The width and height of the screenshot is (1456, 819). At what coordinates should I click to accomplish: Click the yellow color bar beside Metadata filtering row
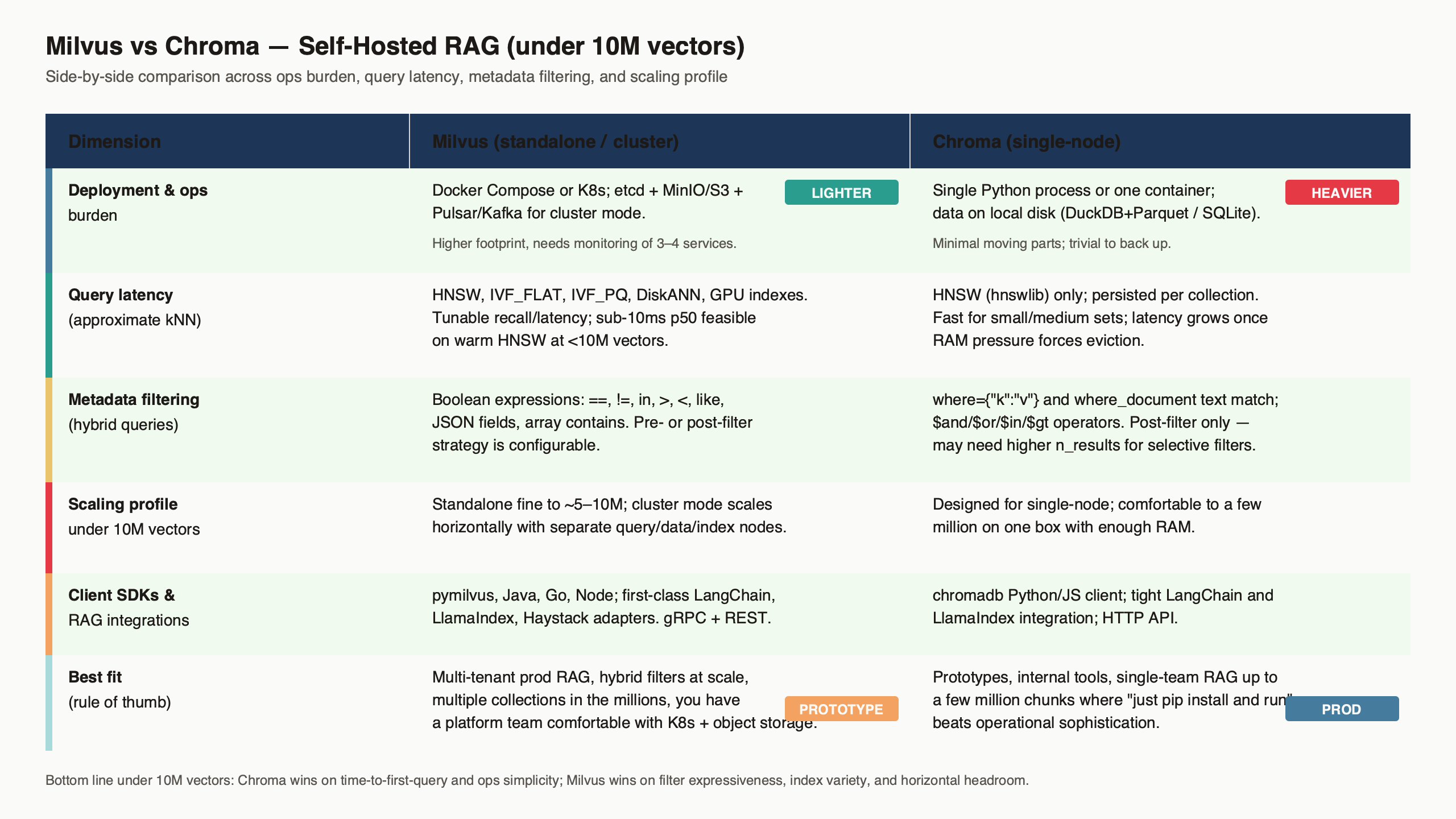49,430
